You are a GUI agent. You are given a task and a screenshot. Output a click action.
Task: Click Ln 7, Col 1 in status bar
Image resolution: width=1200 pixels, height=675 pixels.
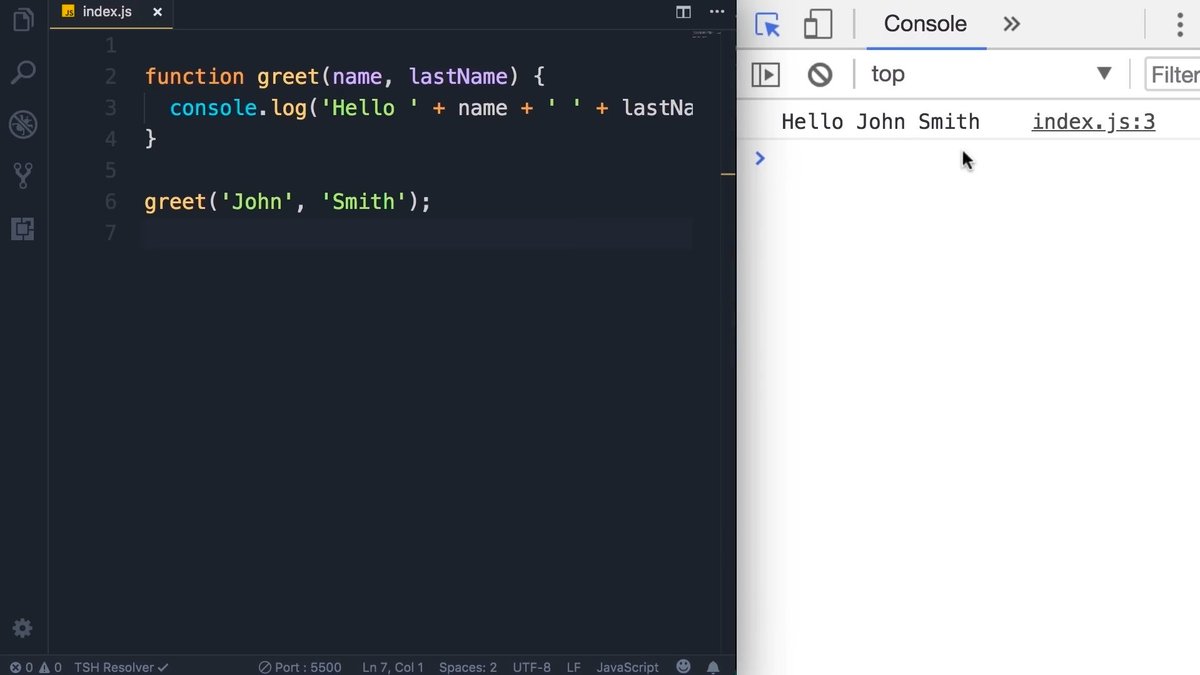tap(393, 667)
